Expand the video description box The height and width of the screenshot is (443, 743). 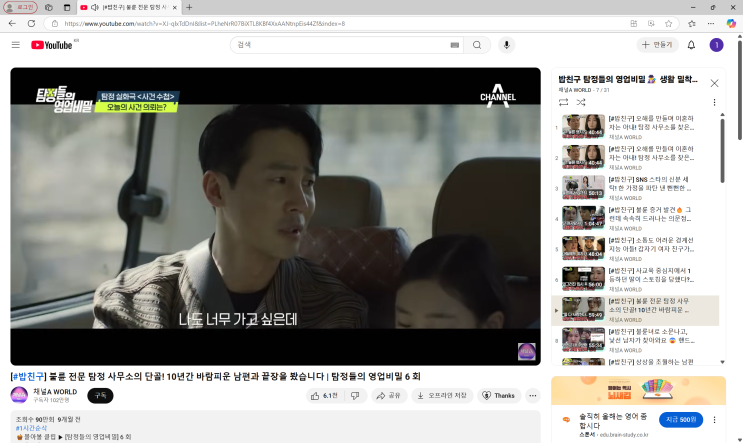point(275,427)
